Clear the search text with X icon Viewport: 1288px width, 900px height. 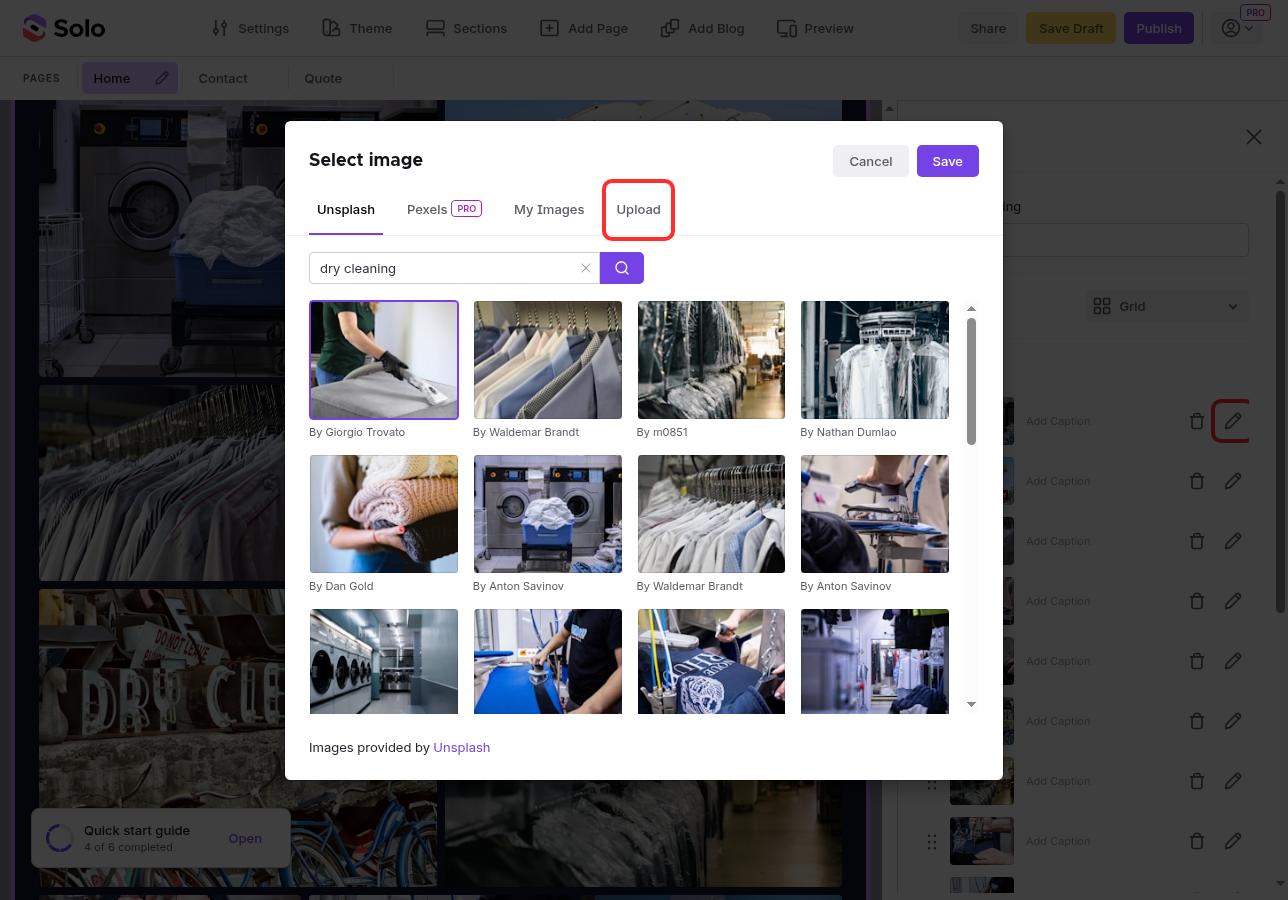point(586,268)
